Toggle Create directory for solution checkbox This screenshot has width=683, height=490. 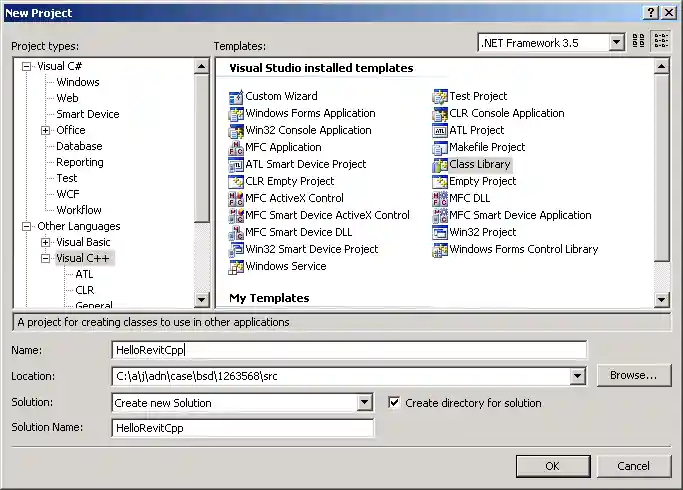(395, 403)
